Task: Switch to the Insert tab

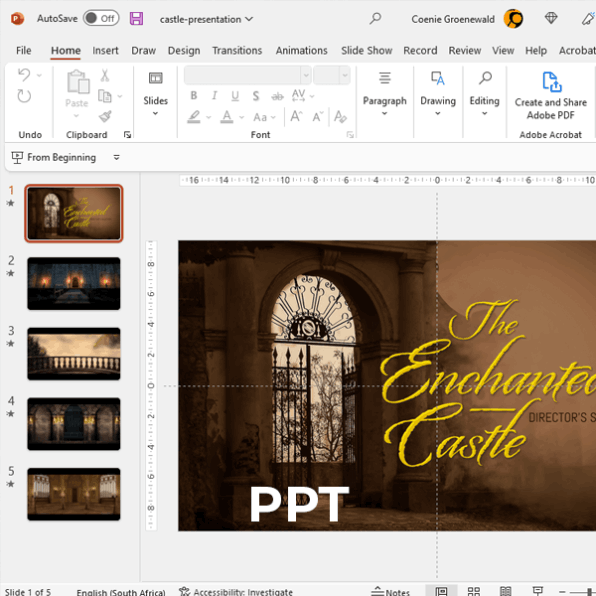Action: (x=105, y=51)
